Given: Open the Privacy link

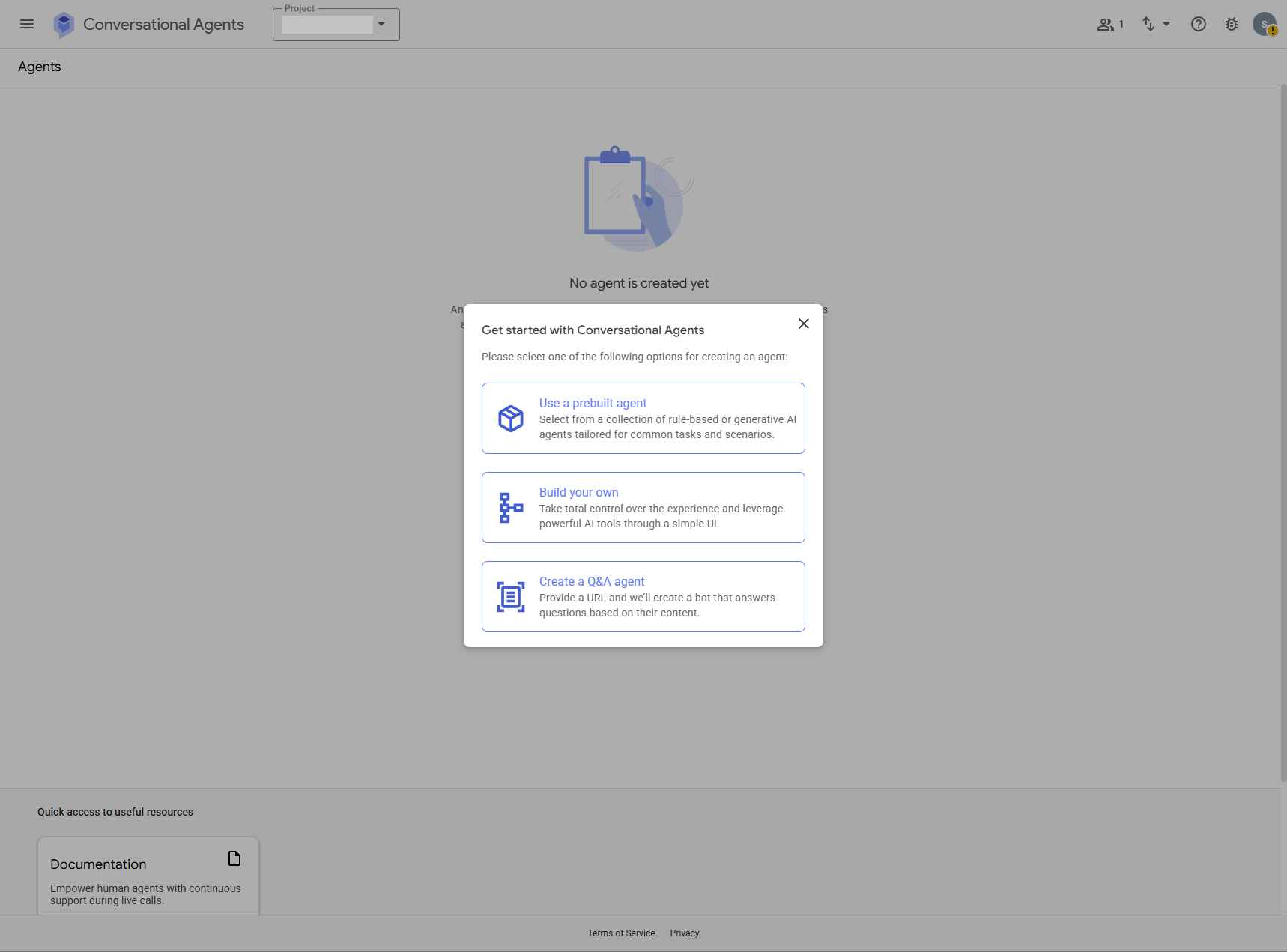Looking at the screenshot, I should 684,933.
